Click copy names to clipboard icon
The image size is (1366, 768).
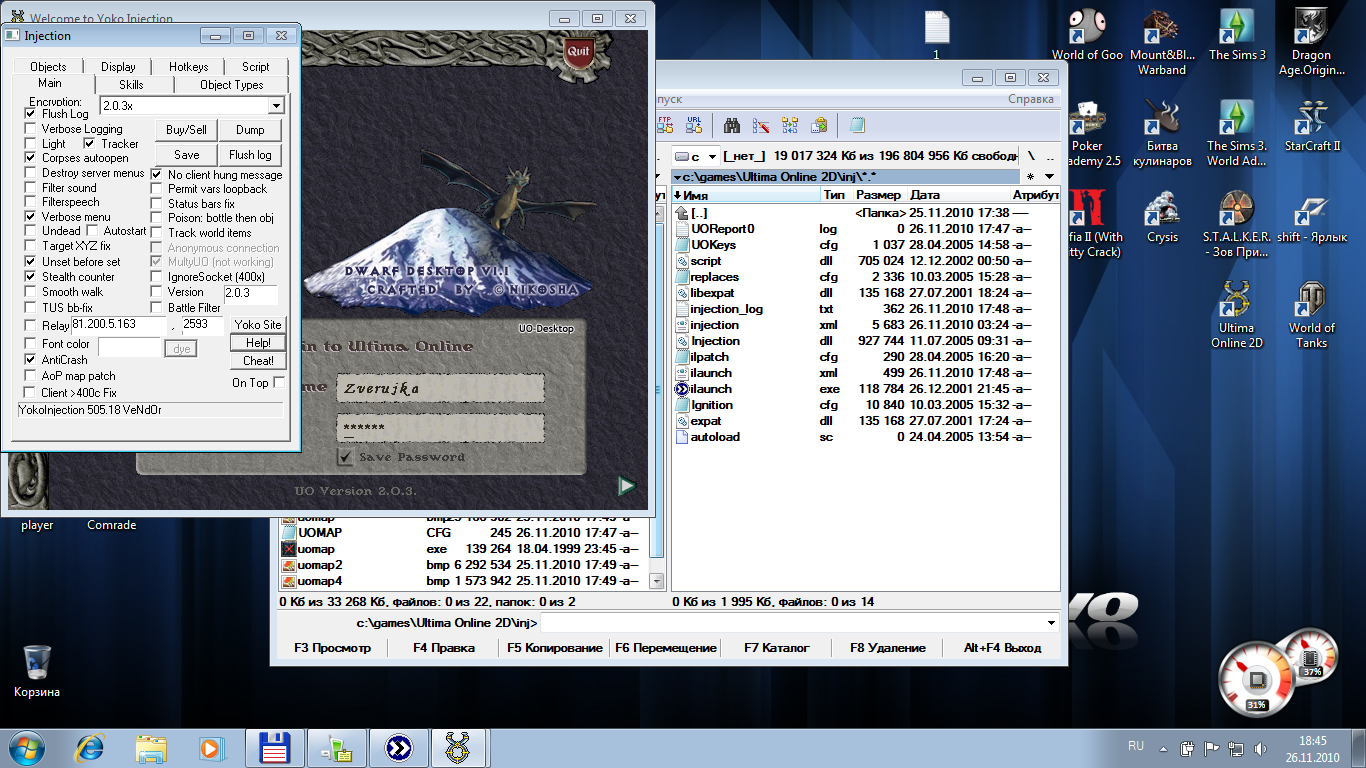819,125
